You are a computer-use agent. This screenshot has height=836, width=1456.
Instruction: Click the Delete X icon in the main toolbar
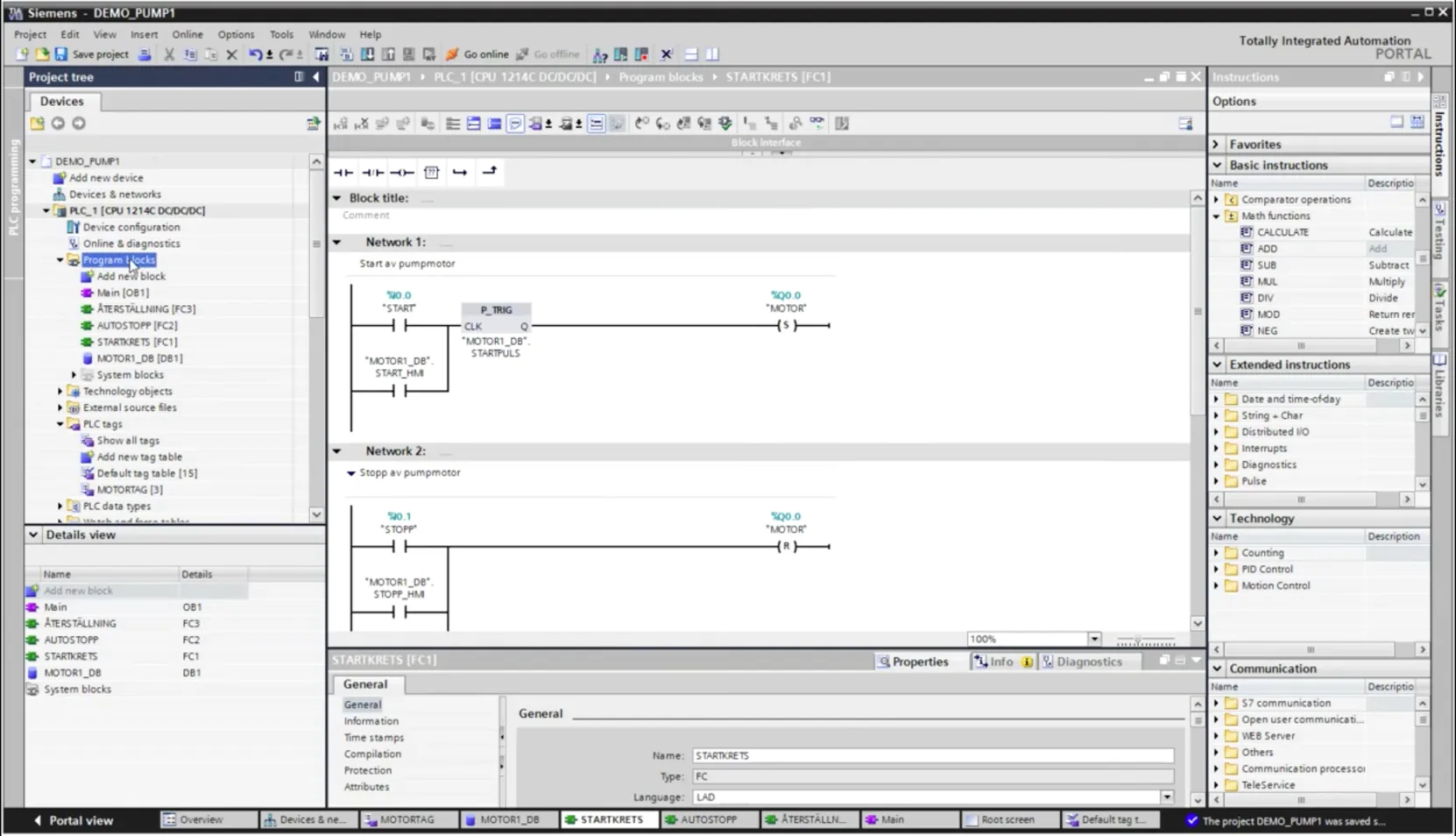232,54
